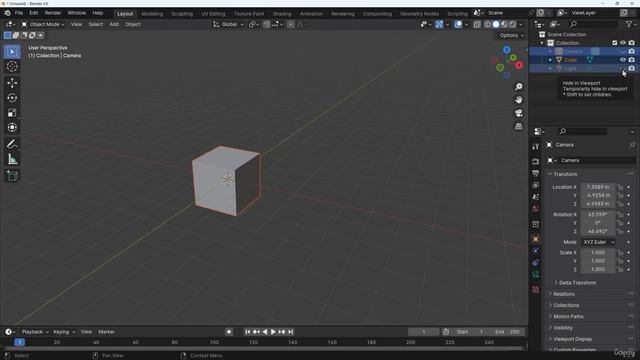Open the XYZ Euler rotation mode dropdown
The height and width of the screenshot is (360, 640).
coord(598,242)
